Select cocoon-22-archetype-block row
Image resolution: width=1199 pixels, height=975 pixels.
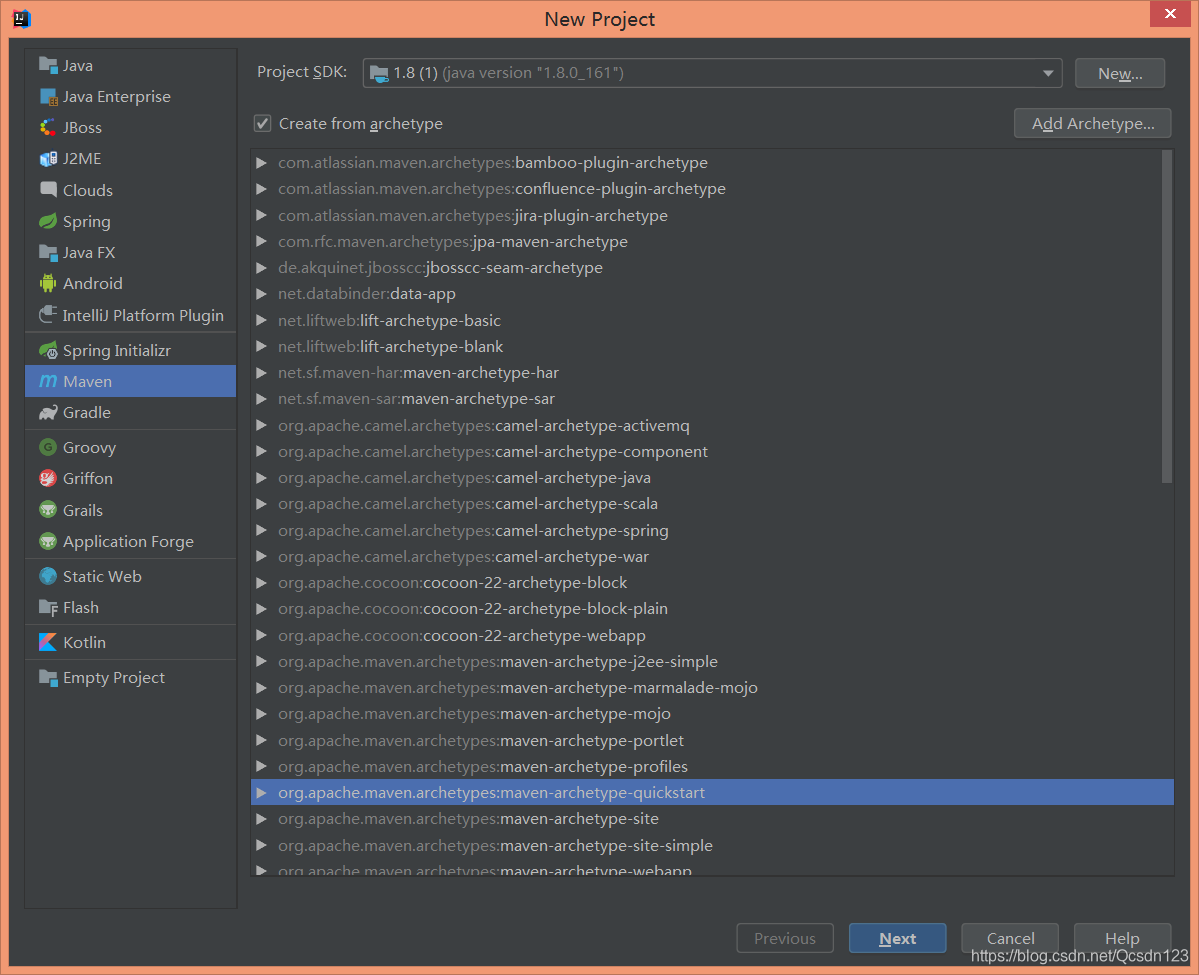[712, 583]
